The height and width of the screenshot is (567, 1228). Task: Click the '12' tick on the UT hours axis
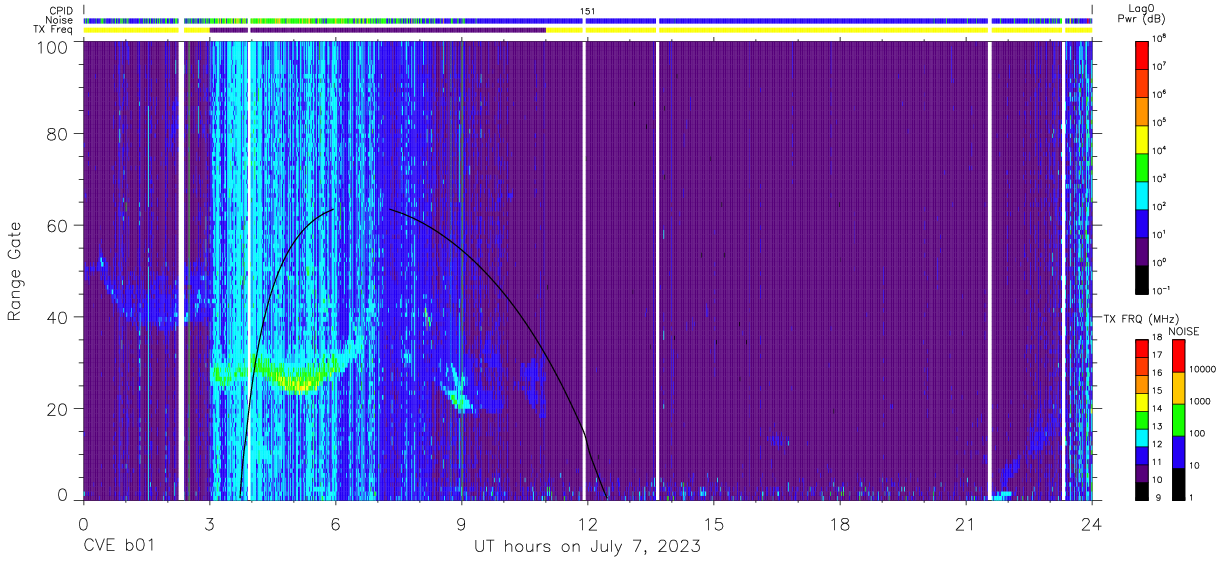coord(587,523)
